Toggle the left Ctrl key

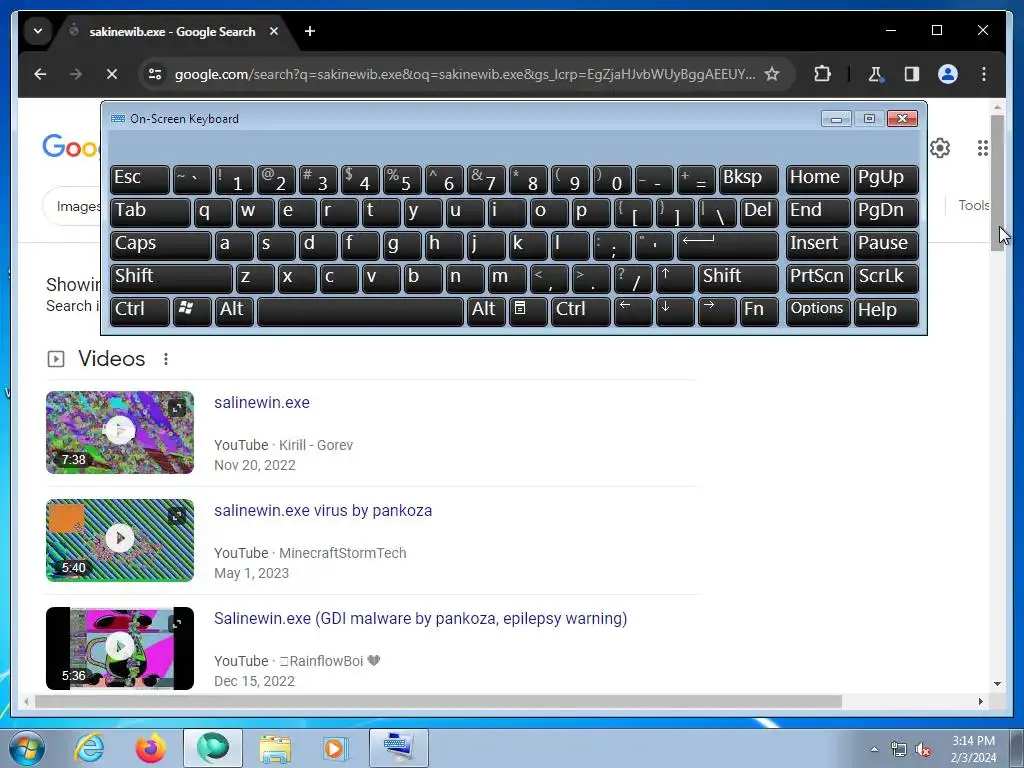coord(140,311)
